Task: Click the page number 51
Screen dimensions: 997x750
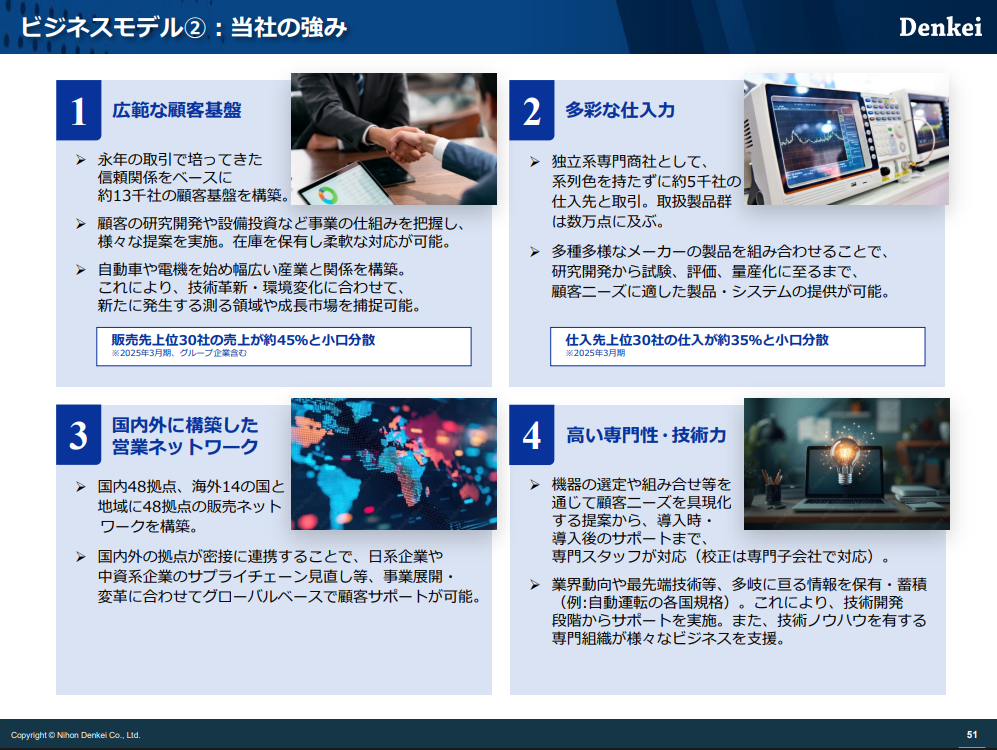Action: [971, 735]
